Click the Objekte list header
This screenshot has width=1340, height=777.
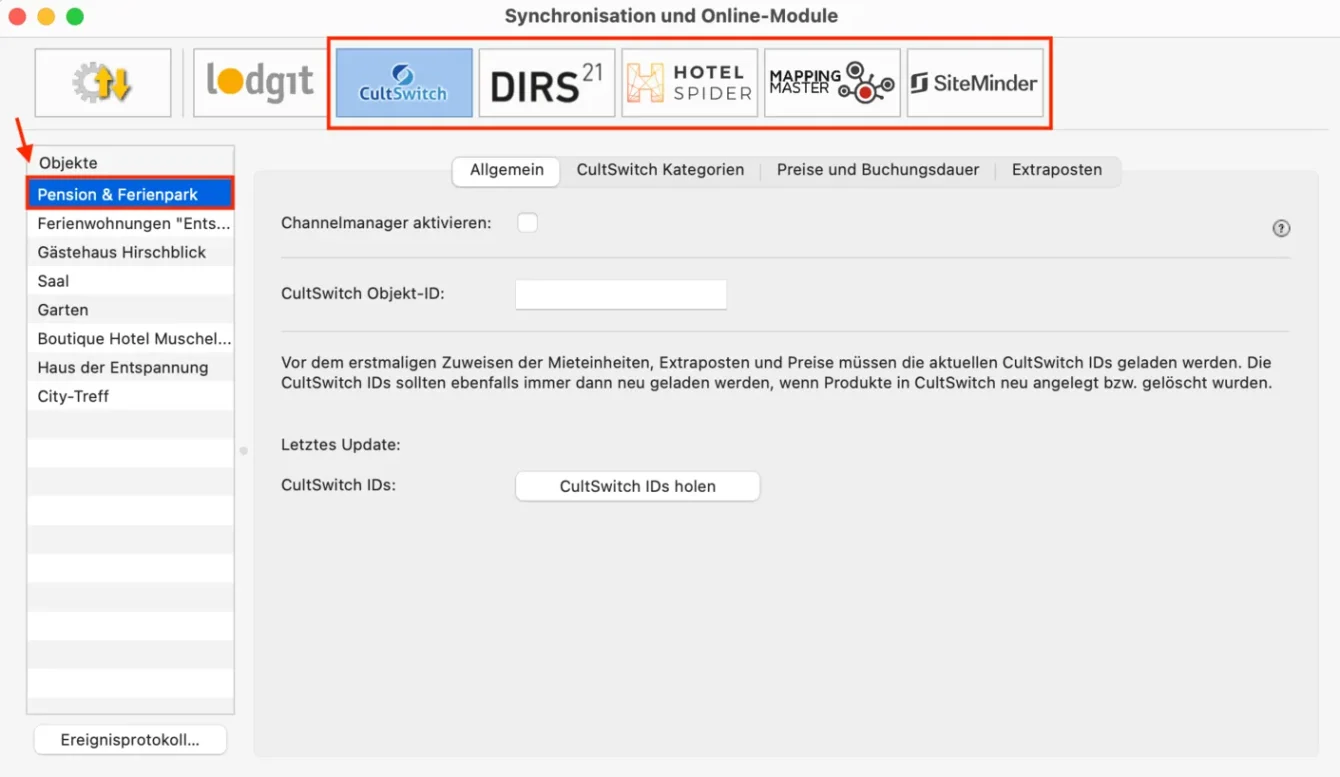coord(130,162)
